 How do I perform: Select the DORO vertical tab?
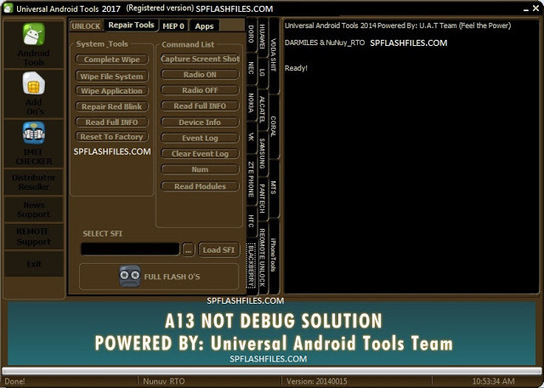point(251,35)
